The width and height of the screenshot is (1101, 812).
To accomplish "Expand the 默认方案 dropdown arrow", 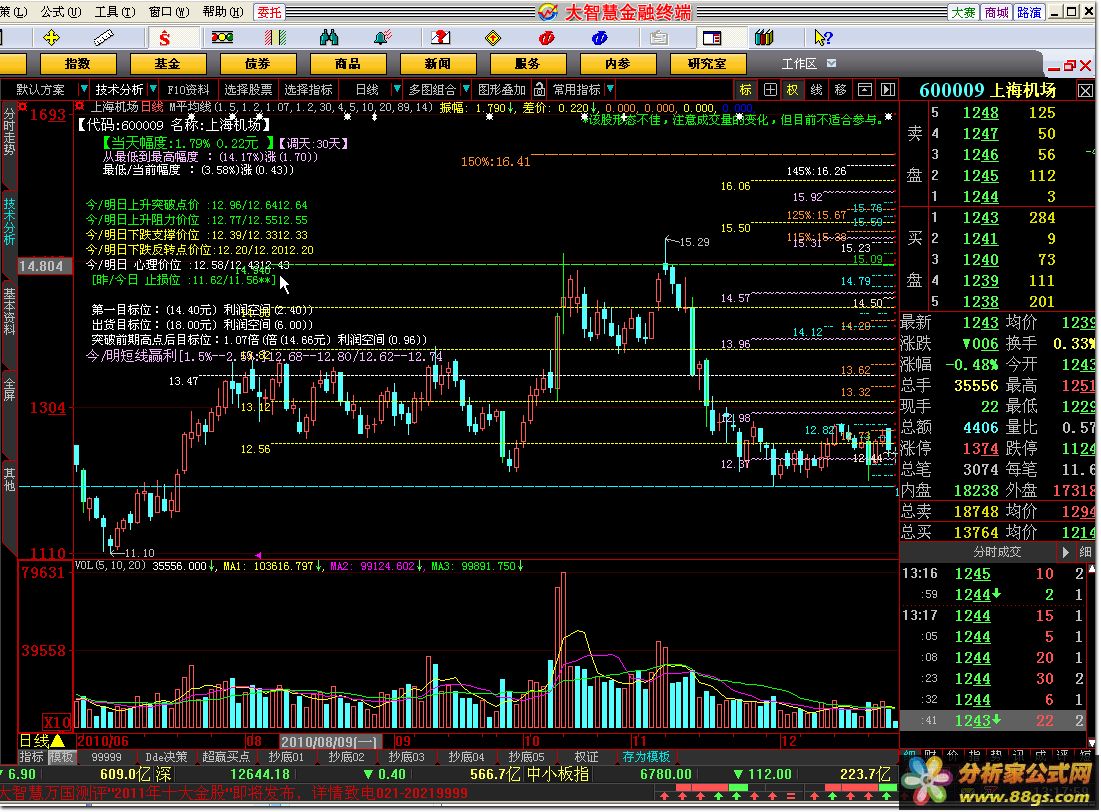I will 84,89.
